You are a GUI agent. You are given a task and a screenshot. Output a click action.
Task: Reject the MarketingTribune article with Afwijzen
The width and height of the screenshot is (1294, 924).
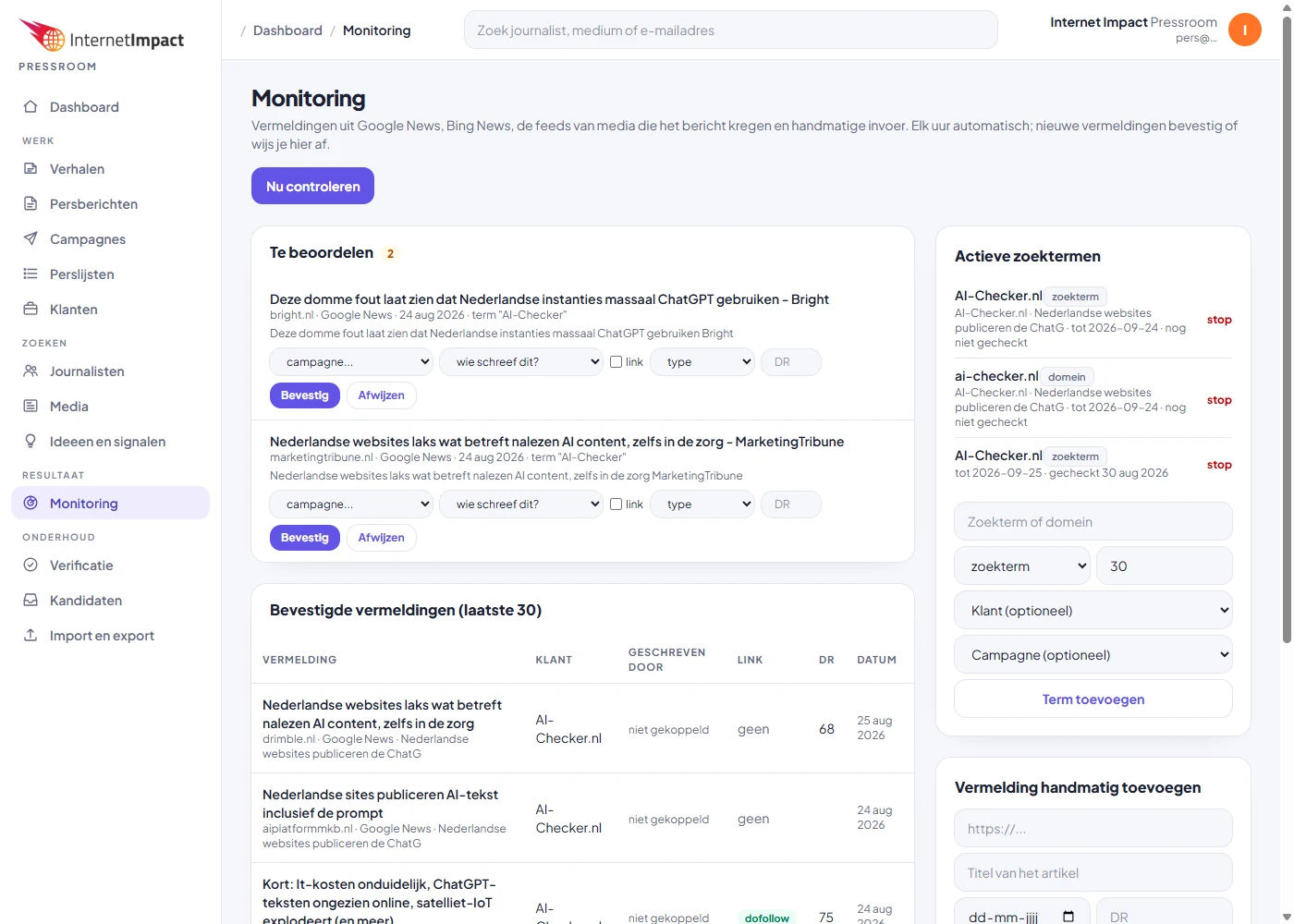381,538
